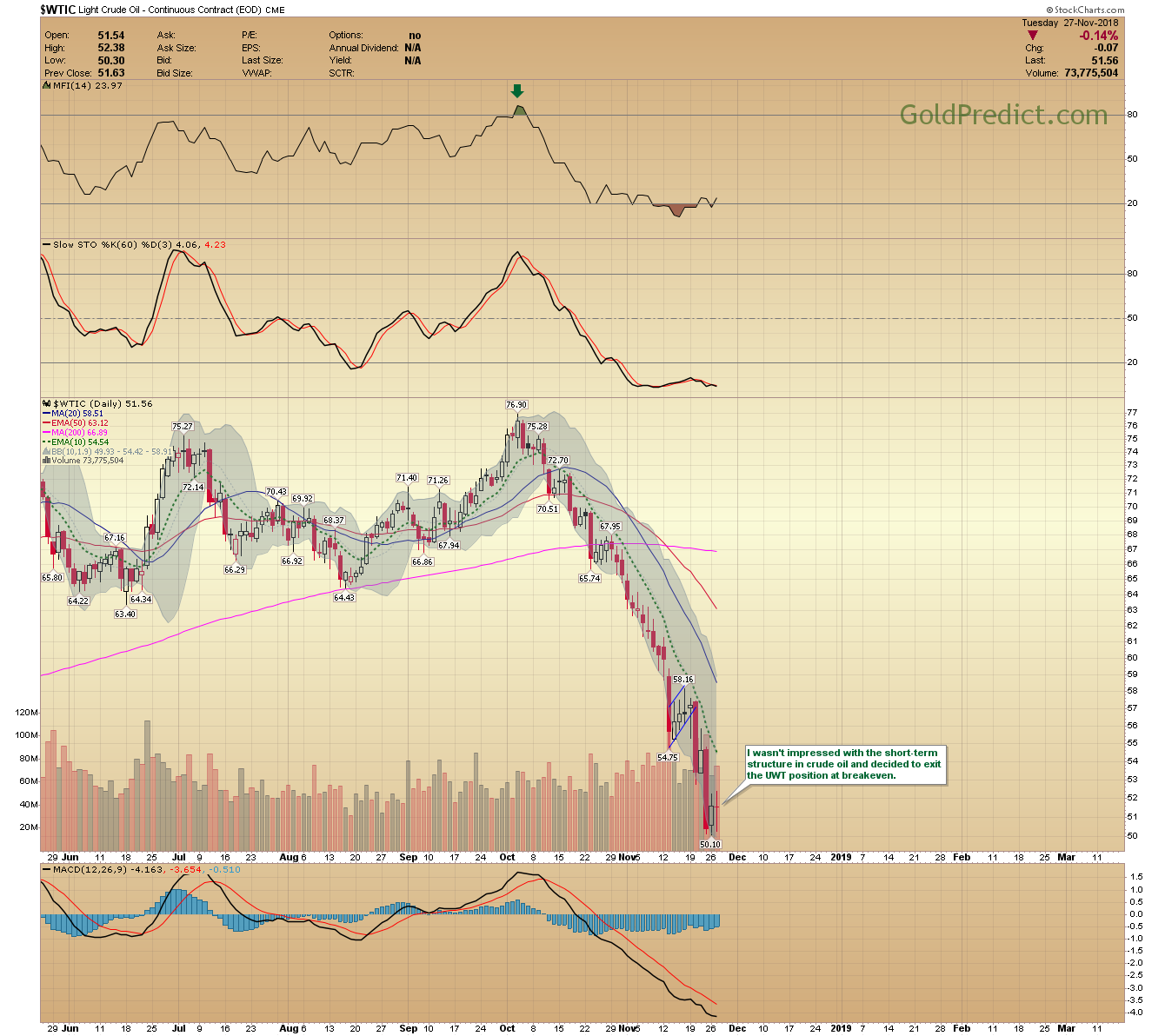
Task: Click the 70.43 price label
Action: pyautogui.click(x=276, y=492)
